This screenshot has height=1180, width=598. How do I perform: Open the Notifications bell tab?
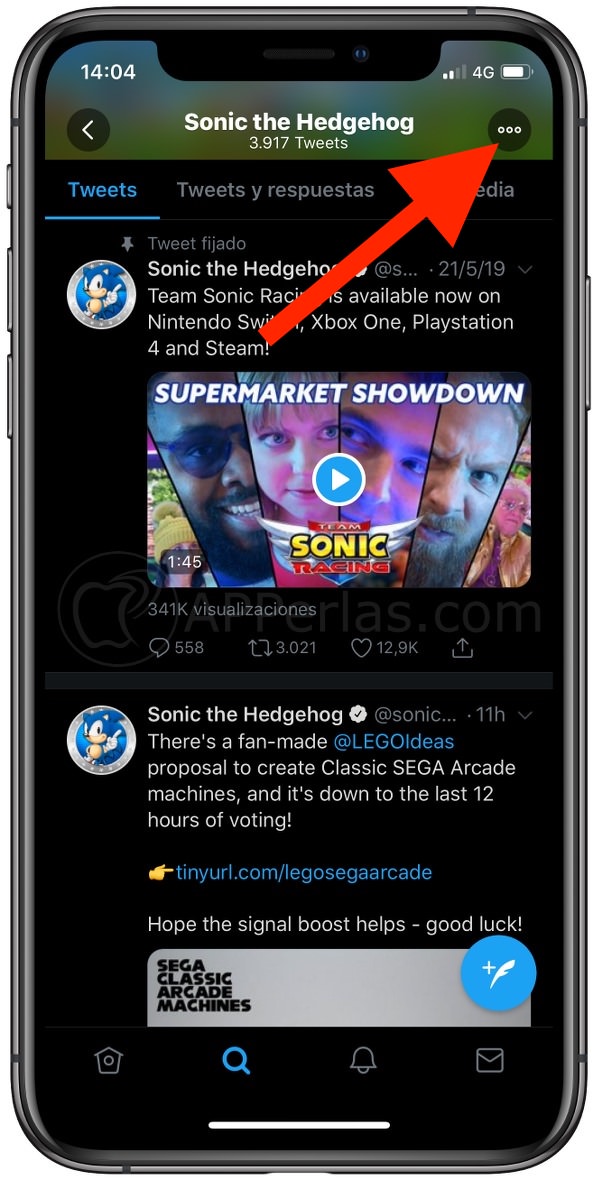coord(363,1060)
